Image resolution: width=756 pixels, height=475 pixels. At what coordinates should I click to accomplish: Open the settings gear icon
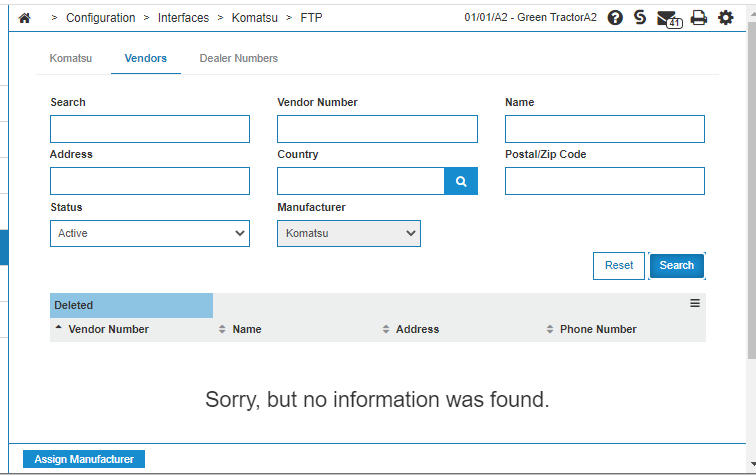(x=725, y=18)
